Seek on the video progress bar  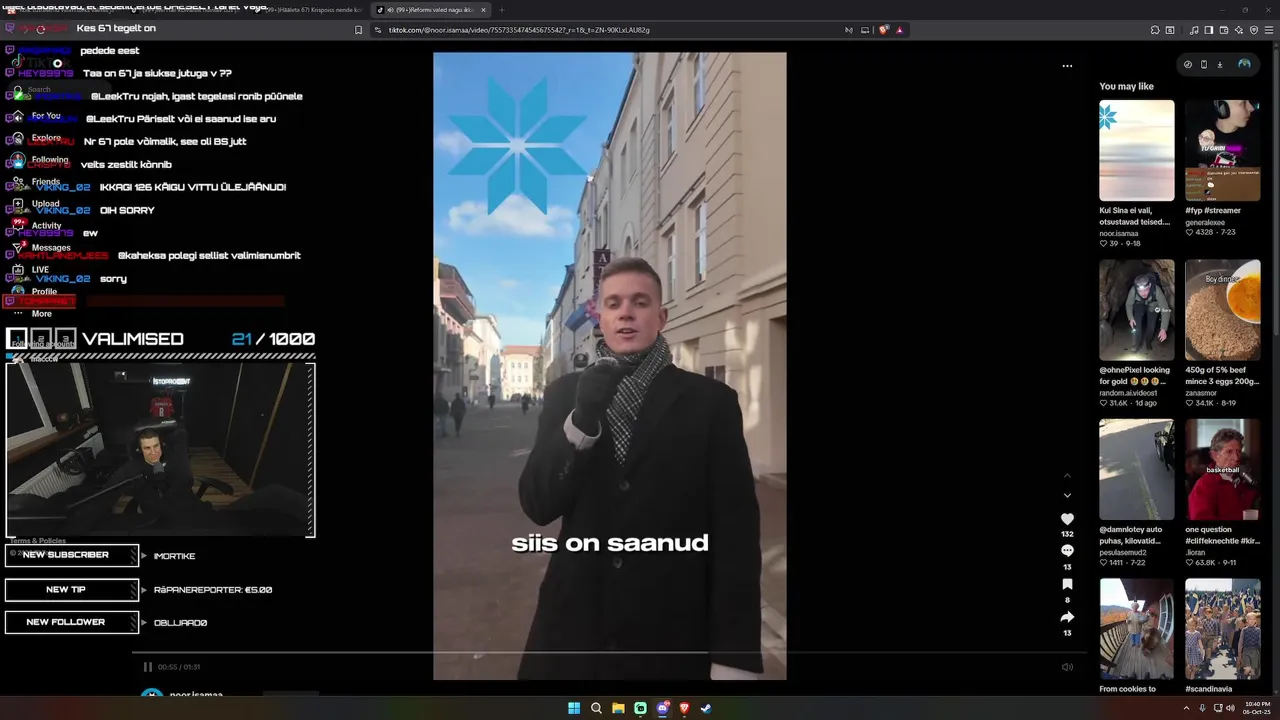pyautogui.click(x=609, y=653)
